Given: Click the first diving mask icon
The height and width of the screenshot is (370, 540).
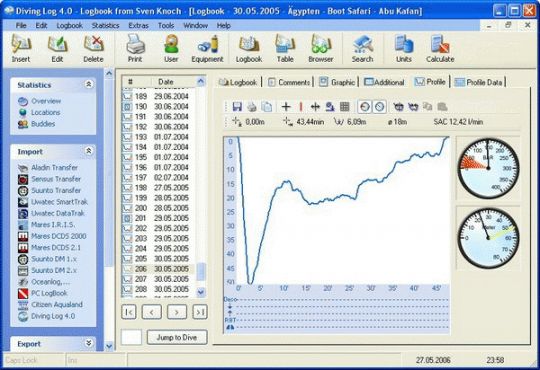Looking at the screenshot, I should click(x=398, y=107).
